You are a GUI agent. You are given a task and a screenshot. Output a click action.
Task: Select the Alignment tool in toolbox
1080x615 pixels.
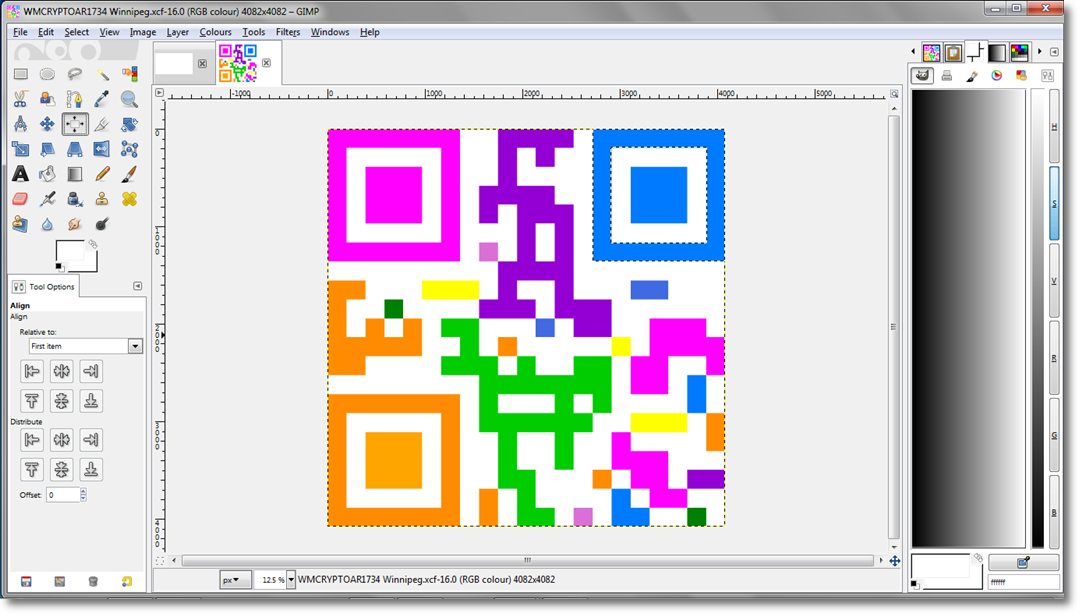[x=74, y=124]
